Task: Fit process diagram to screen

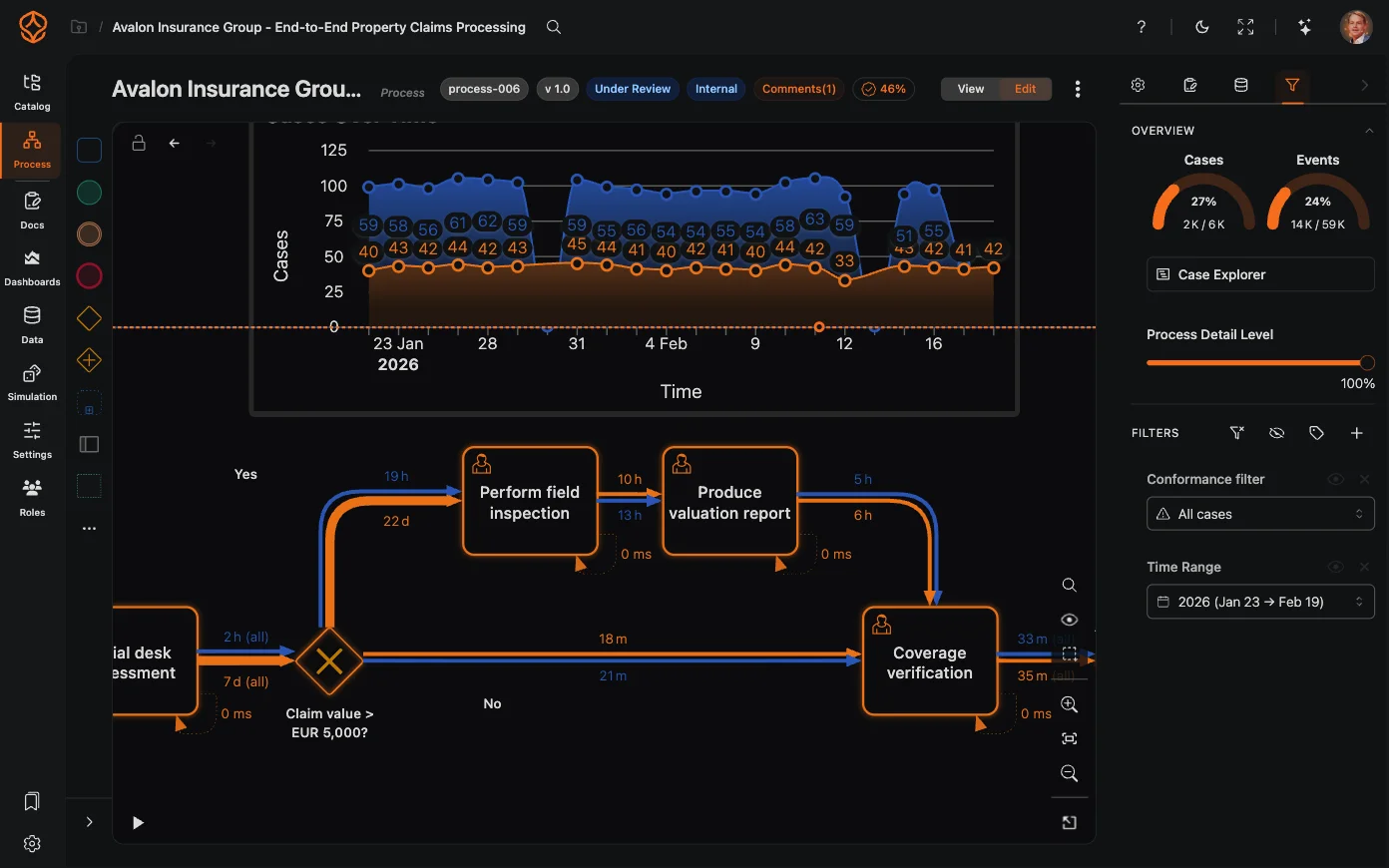Action: click(x=1069, y=738)
